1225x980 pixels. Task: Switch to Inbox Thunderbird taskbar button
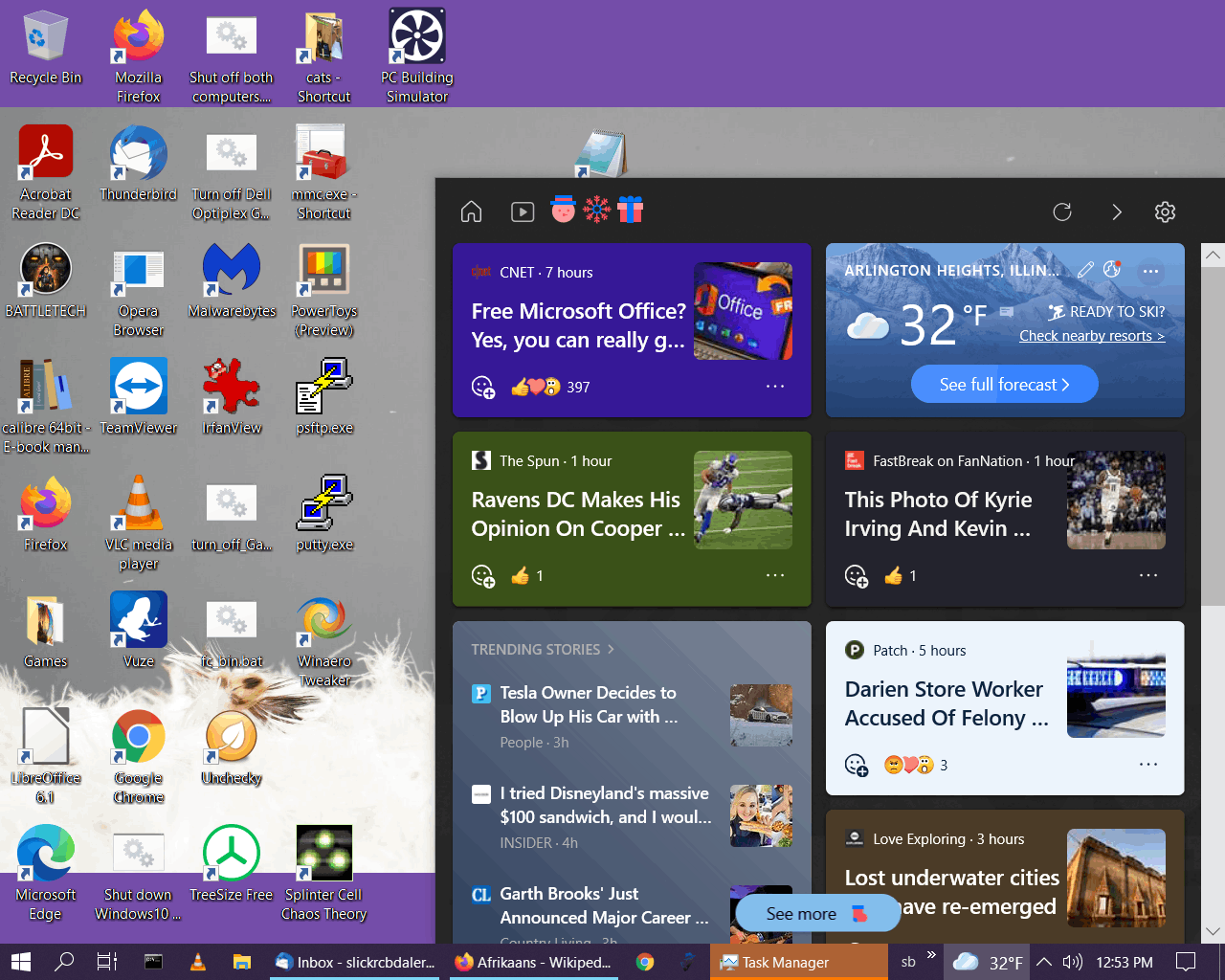pos(355,962)
